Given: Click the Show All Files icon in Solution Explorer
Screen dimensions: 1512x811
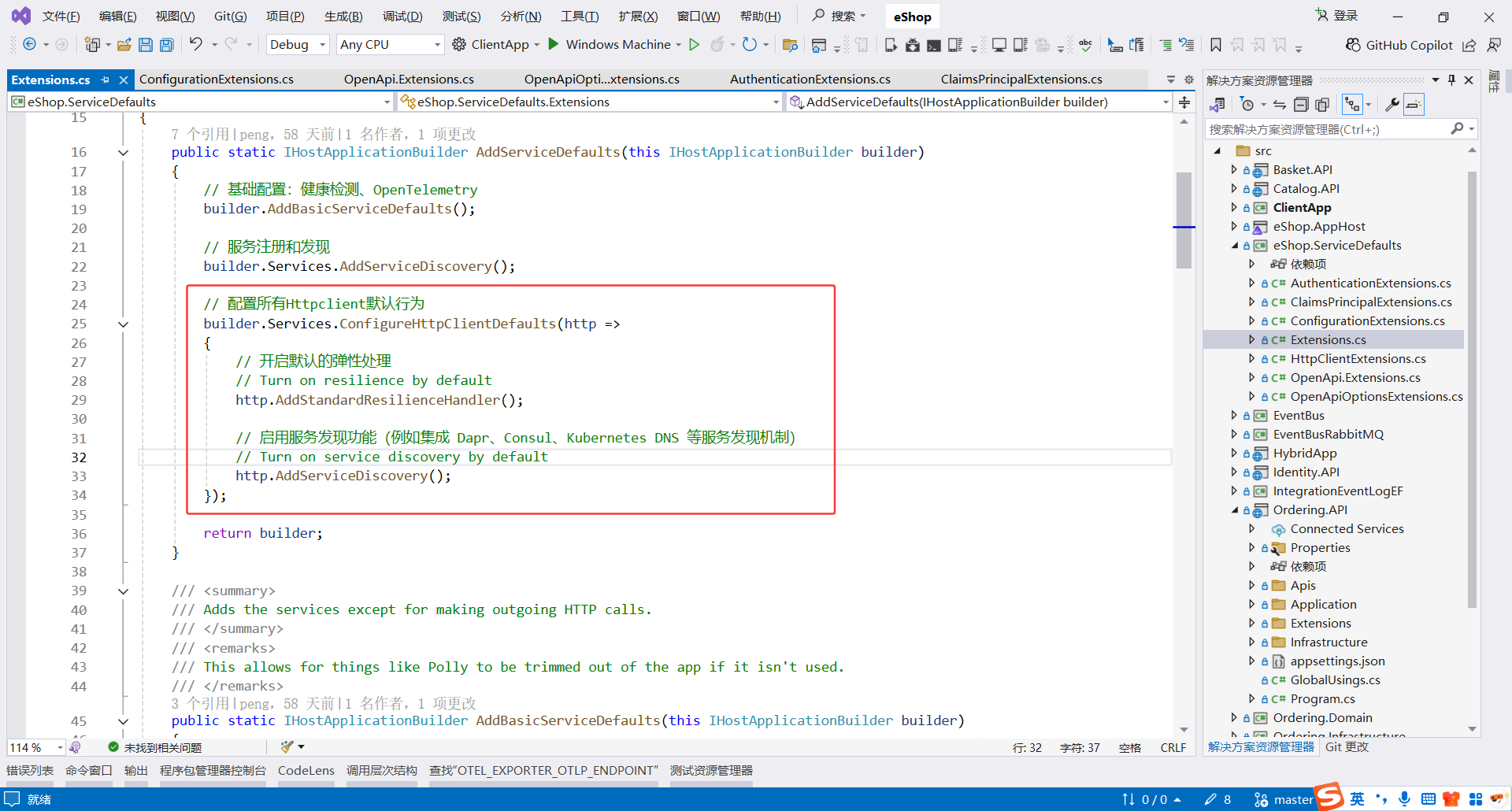Looking at the screenshot, I should click(x=1322, y=104).
